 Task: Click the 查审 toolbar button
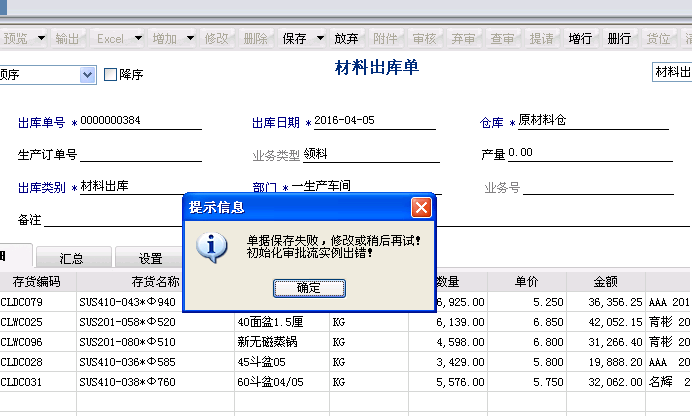tap(502, 39)
